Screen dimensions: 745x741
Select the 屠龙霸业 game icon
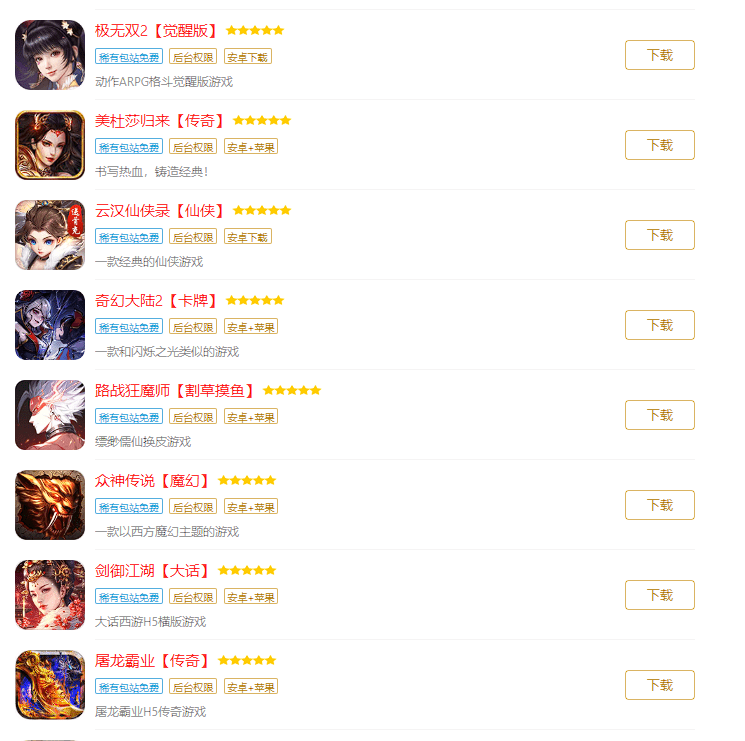pyautogui.click(x=50, y=685)
